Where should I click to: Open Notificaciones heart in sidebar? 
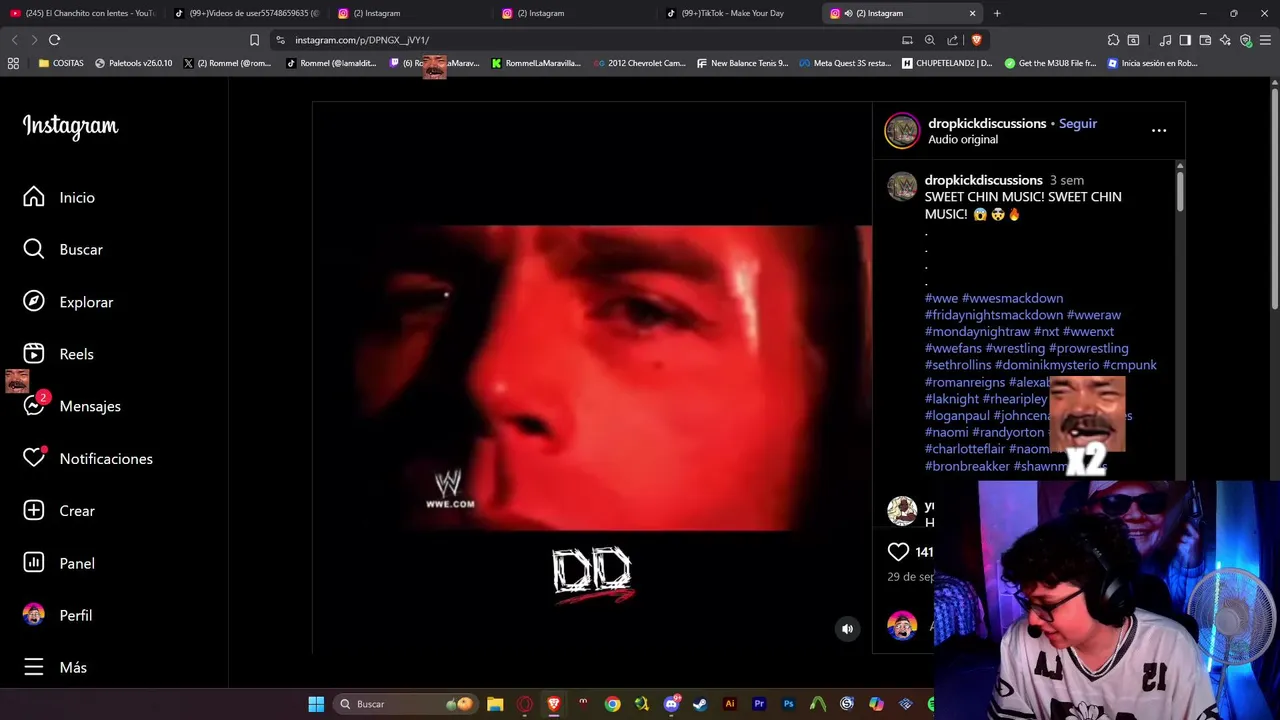[88, 458]
